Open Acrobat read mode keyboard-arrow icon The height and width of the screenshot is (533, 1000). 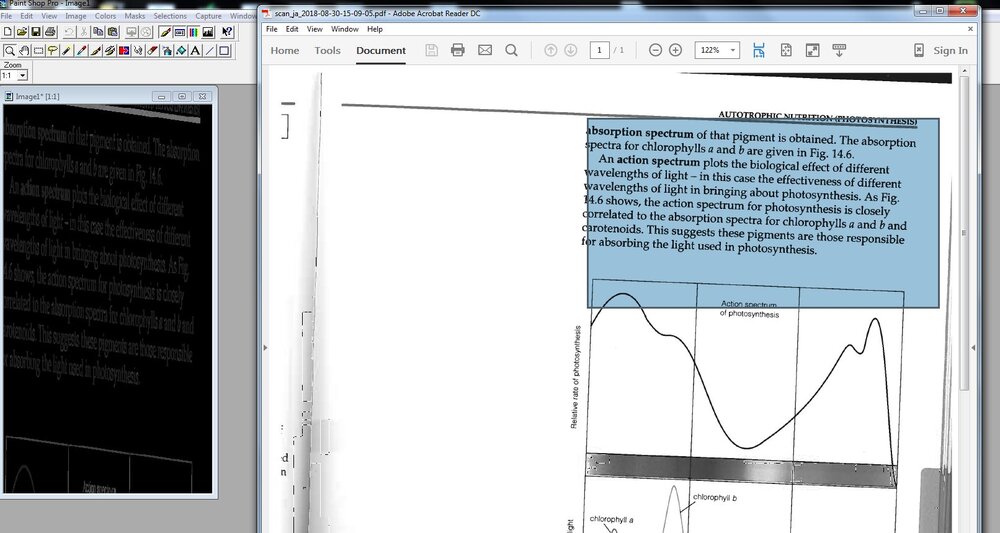(839, 50)
